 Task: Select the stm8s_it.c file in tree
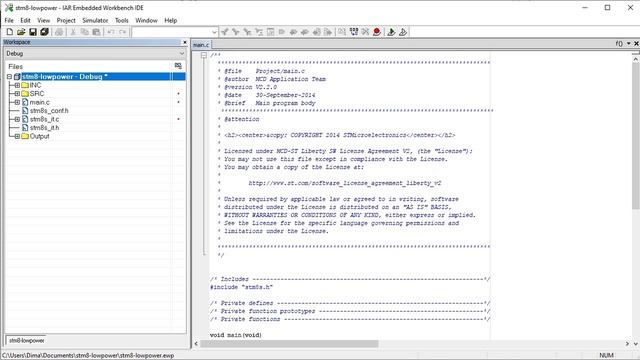click(x=44, y=119)
